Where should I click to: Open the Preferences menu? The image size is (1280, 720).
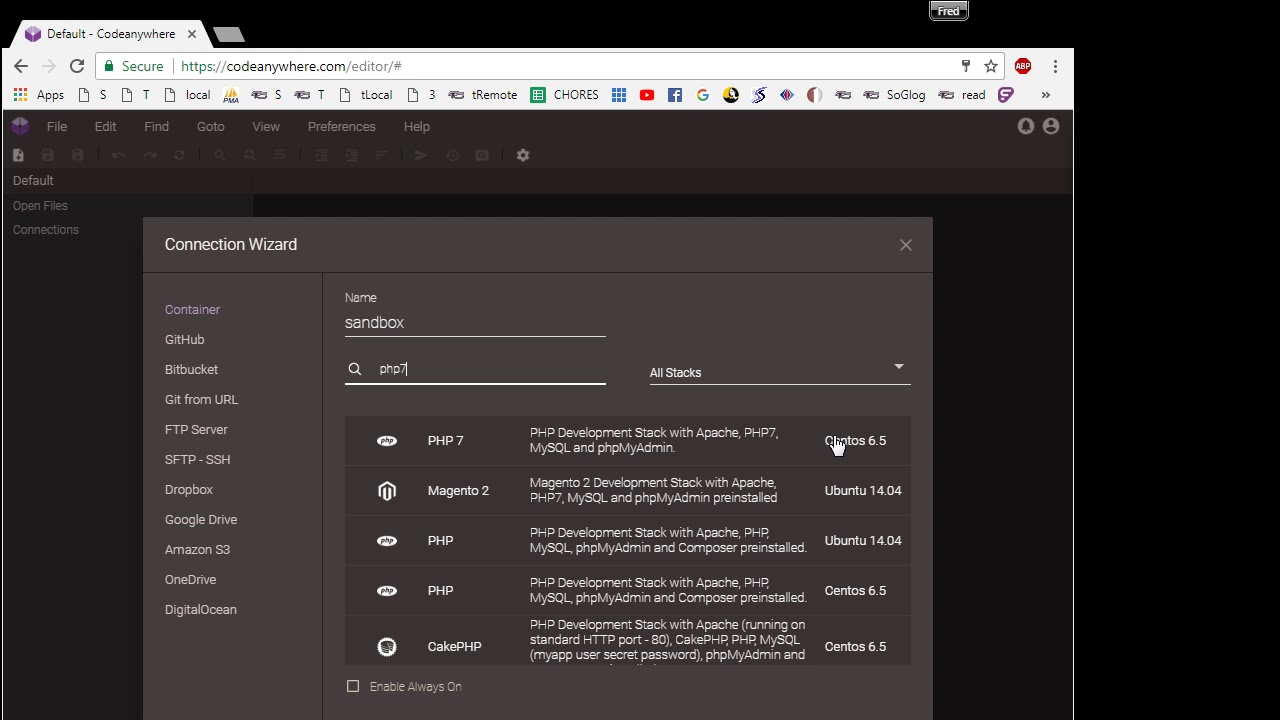click(x=341, y=127)
